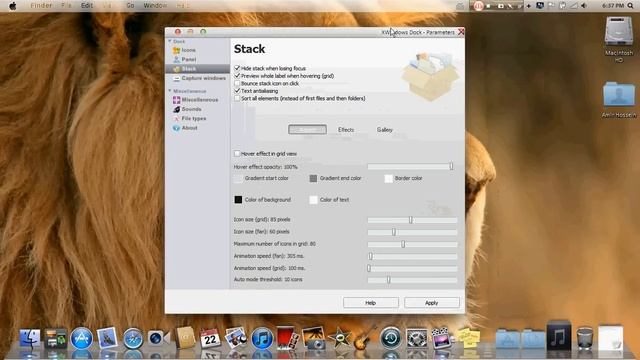
Task: Open Photo Booth in the dock
Action: (287, 338)
